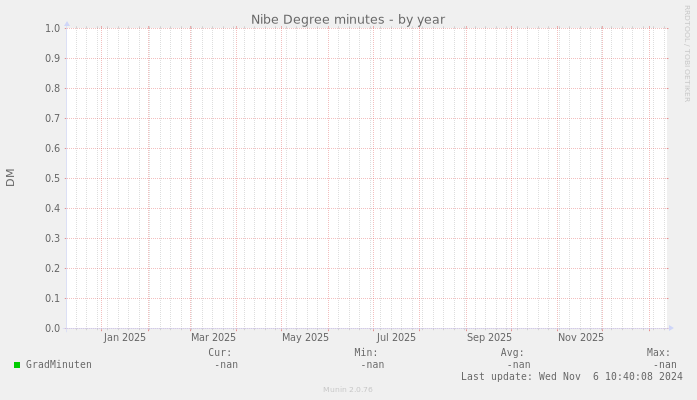Click the 'Min:' column header
Screen dimensions: 697x400
tap(366, 352)
